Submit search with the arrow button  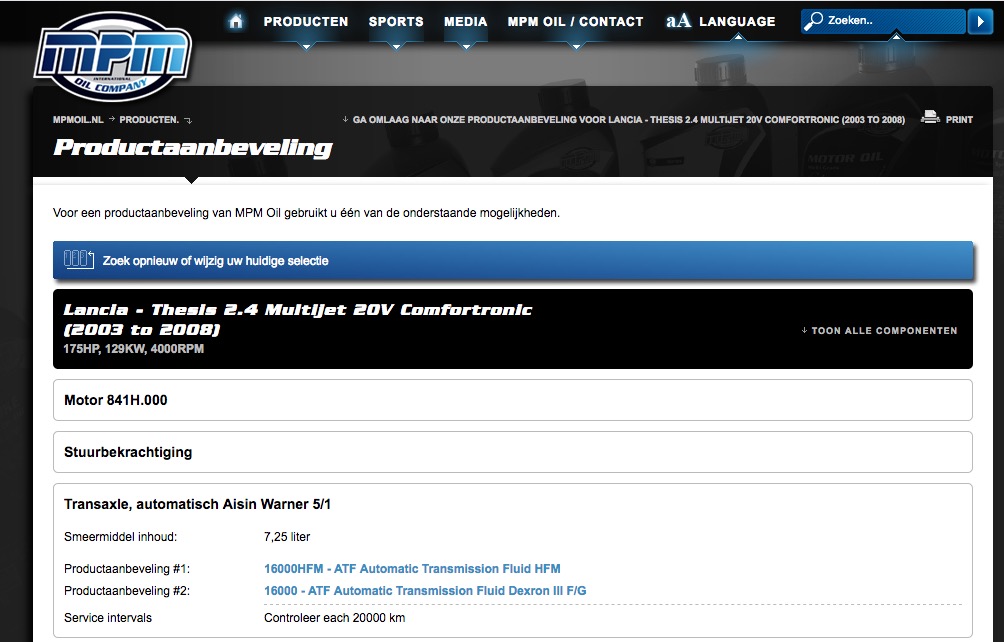coord(980,21)
